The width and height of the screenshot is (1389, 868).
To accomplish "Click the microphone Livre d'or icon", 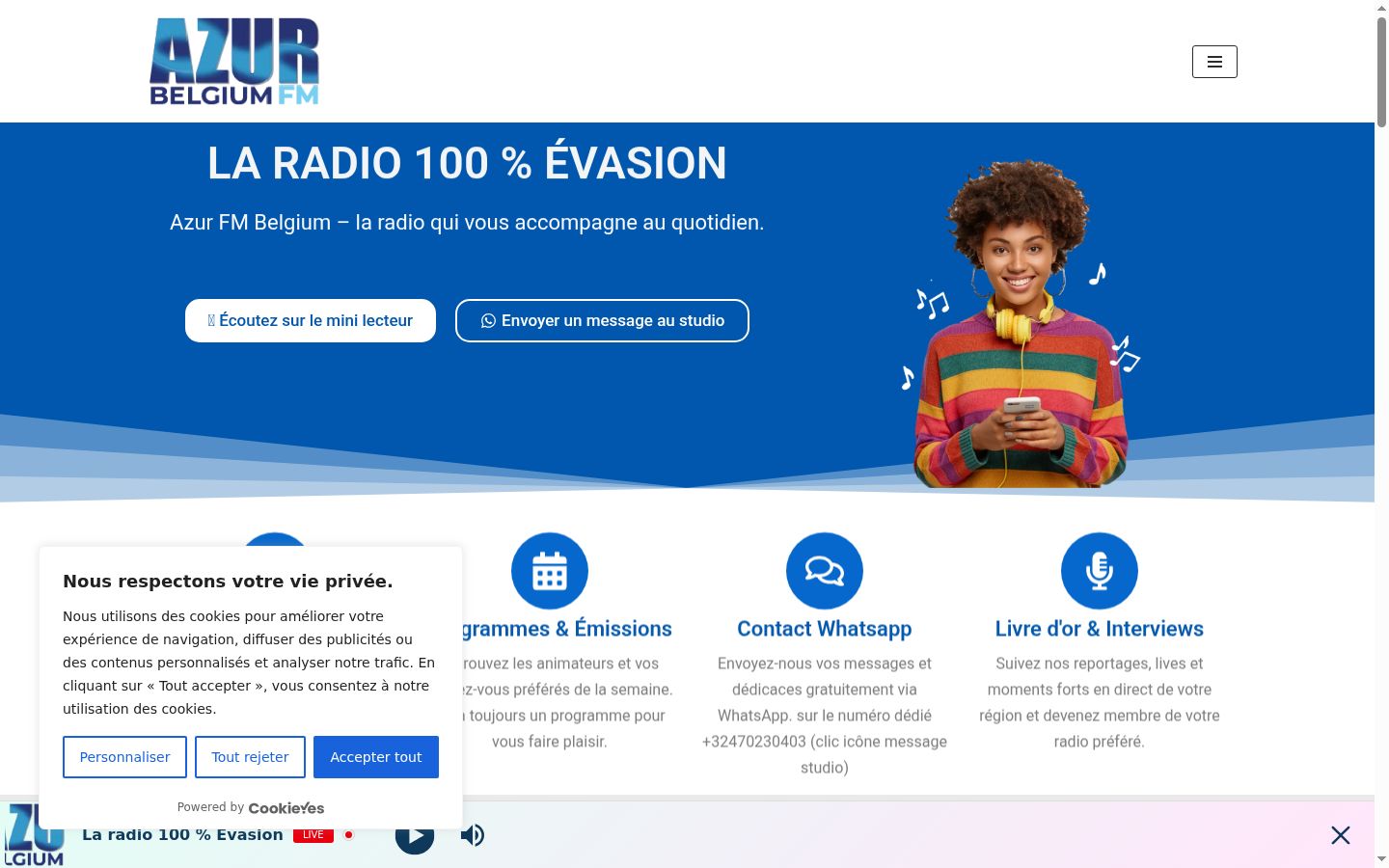I will pos(1100,571).
